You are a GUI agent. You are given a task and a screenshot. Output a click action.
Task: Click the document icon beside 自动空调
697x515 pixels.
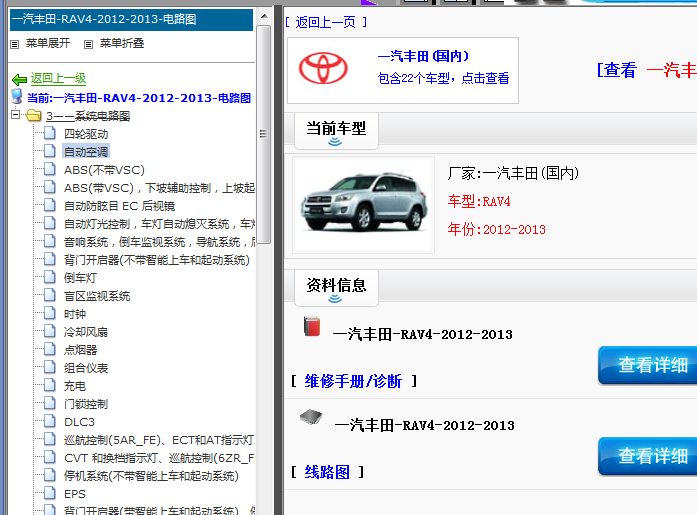coord(50,151)
